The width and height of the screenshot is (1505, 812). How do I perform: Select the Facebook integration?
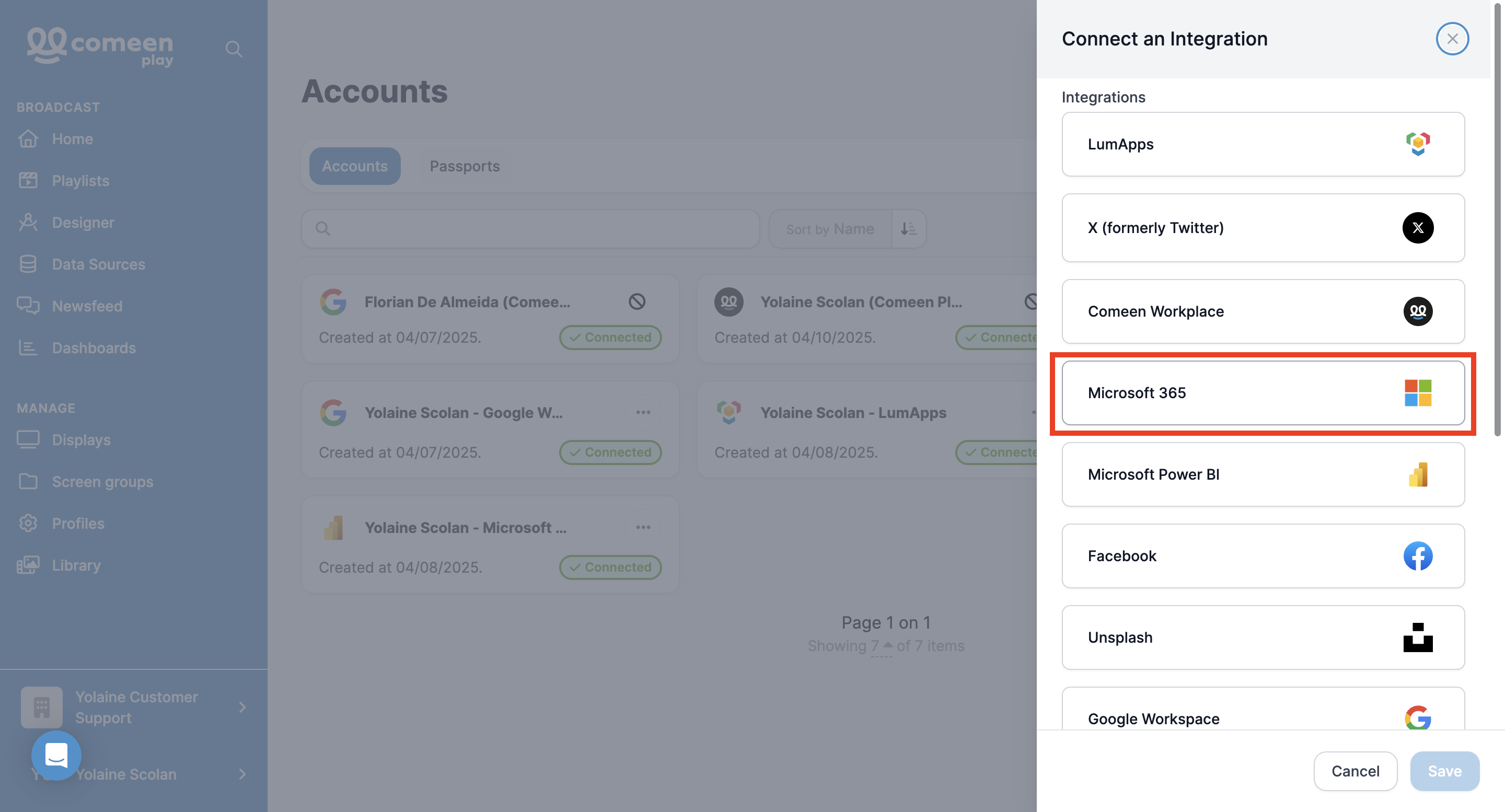click(x=1263, y=556)
